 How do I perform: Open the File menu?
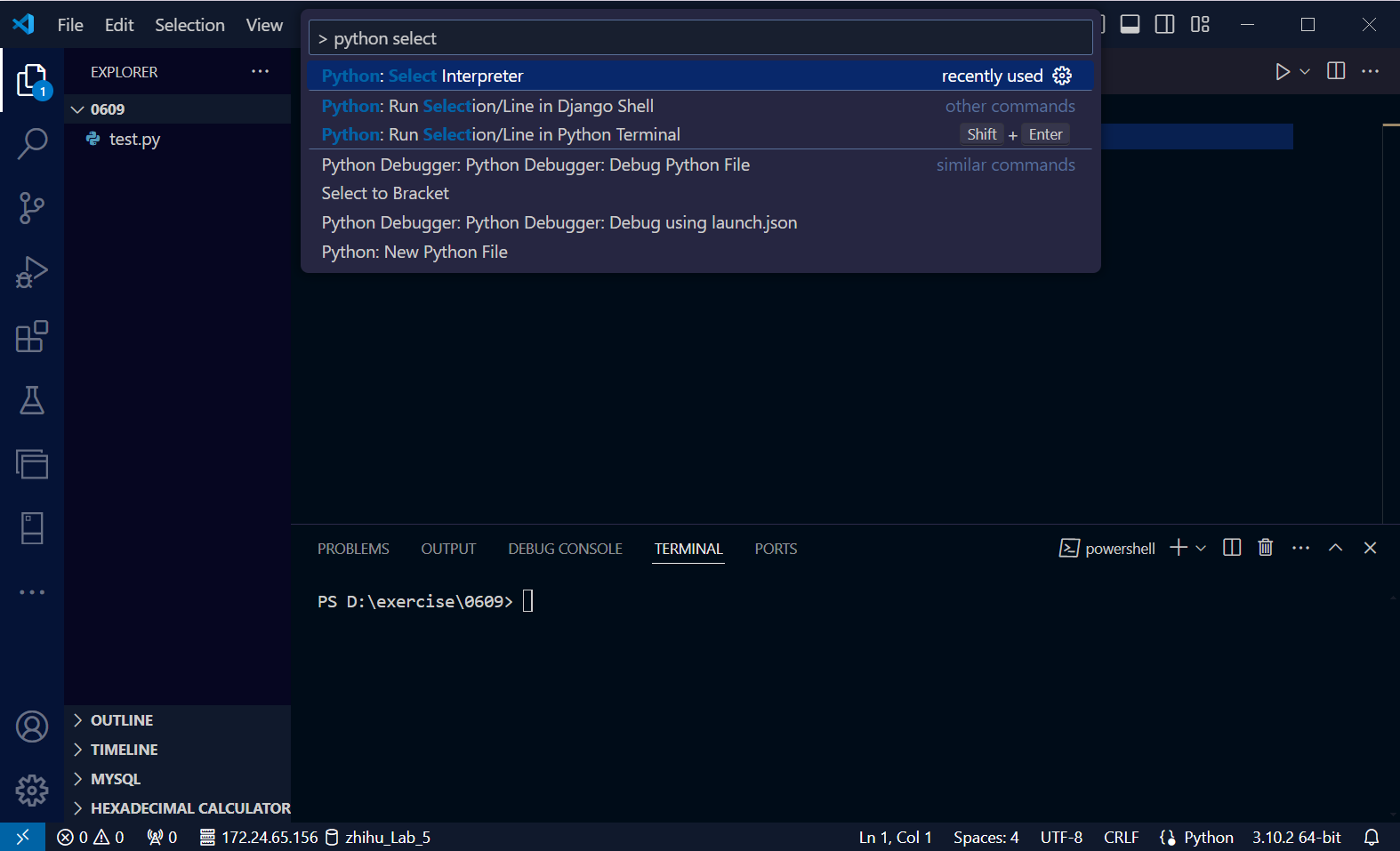(x=70, y=25)
